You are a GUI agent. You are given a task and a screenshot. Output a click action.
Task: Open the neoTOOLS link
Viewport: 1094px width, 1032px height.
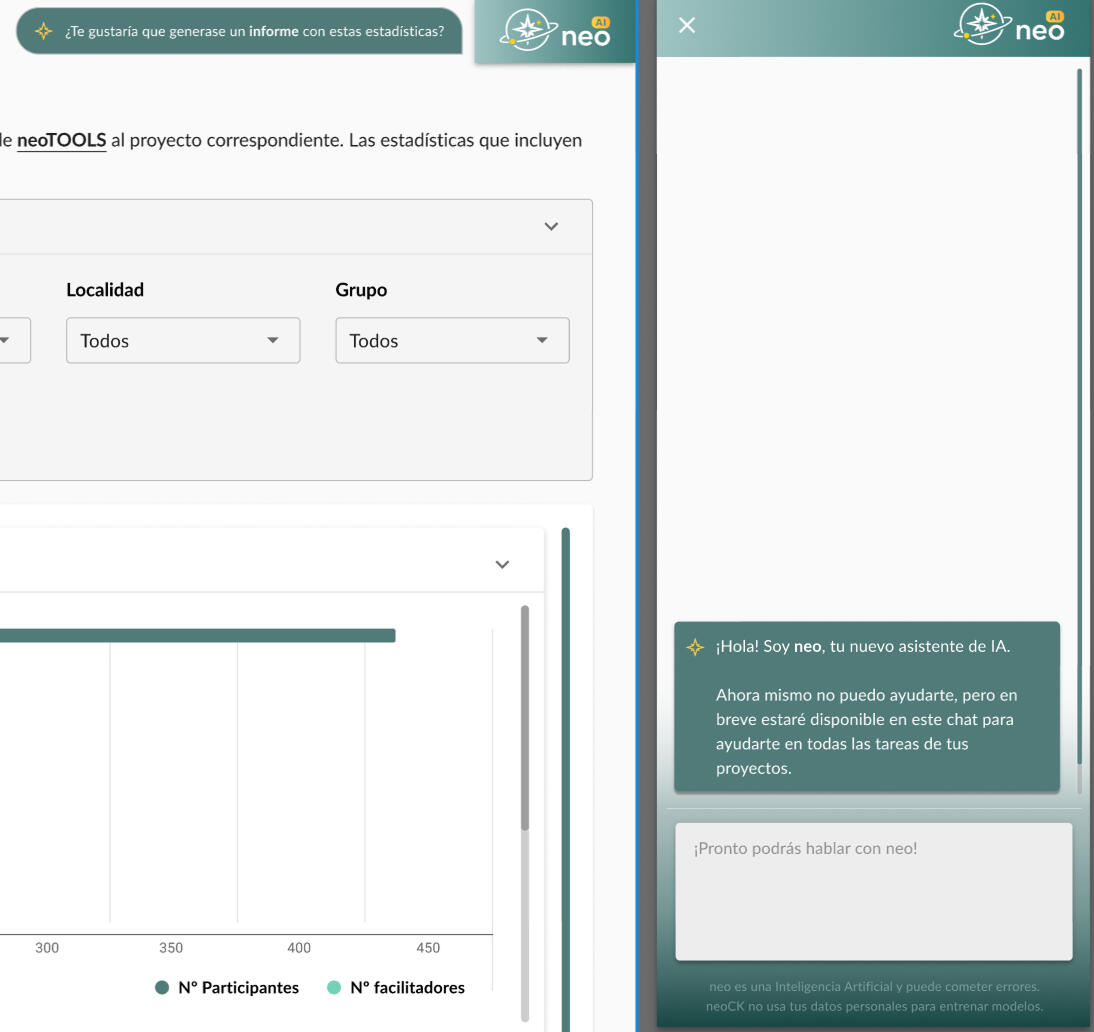coord(61,140)
